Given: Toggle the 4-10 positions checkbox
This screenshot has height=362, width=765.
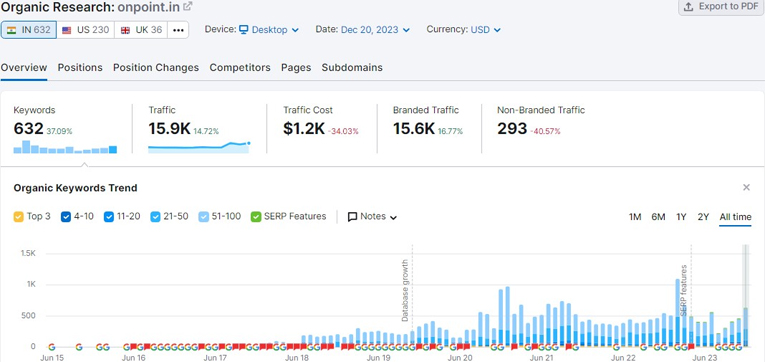Looking at the screenshot, I should pyautogui.click(x=66, y=217).
